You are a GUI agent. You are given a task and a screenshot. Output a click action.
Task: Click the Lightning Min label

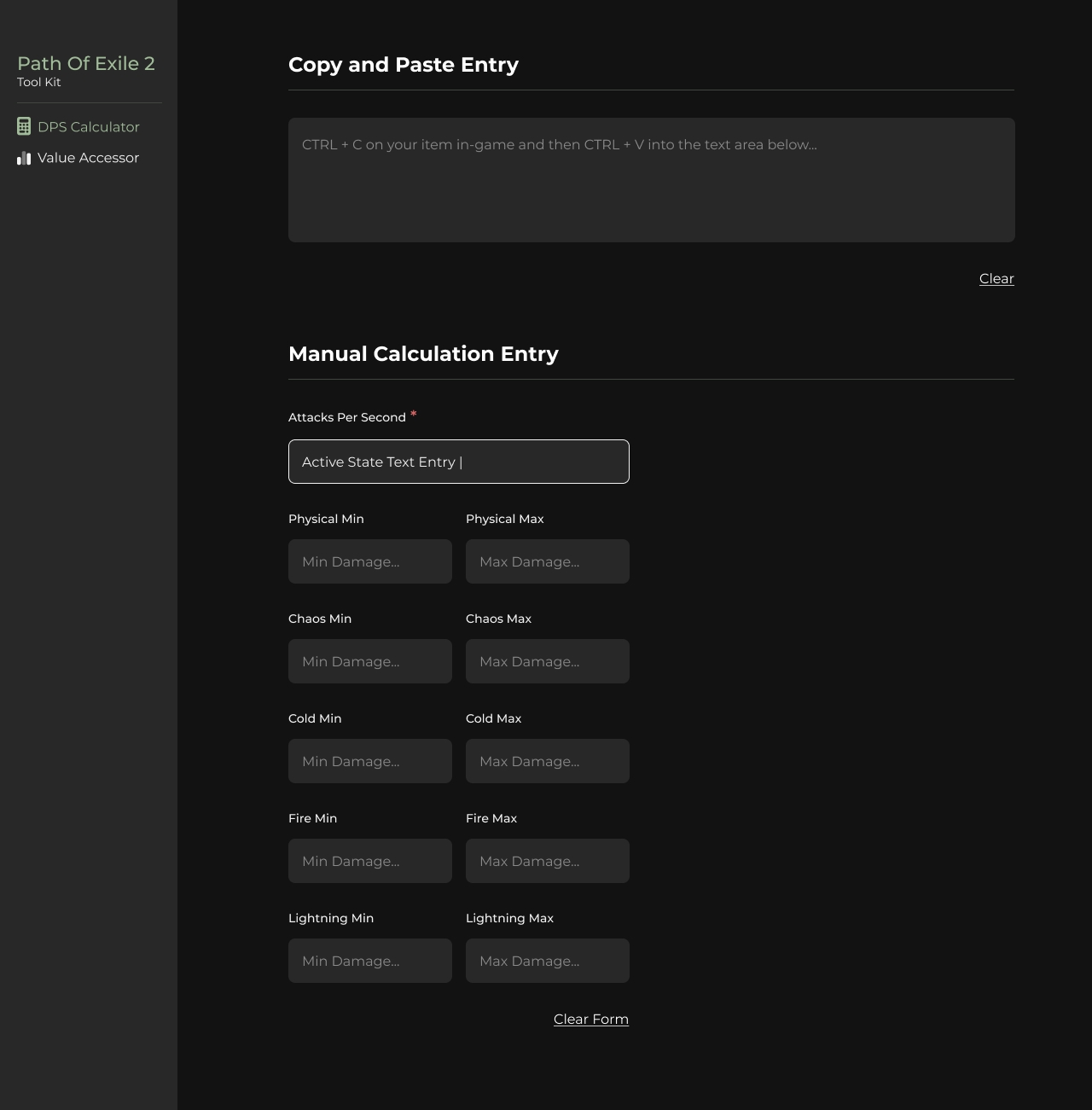pos(331,918)
